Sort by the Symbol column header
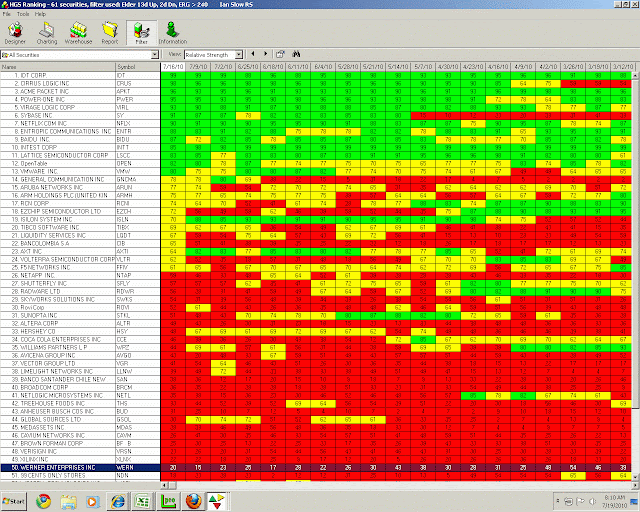The image size is (640, 512). pos(138,67)
